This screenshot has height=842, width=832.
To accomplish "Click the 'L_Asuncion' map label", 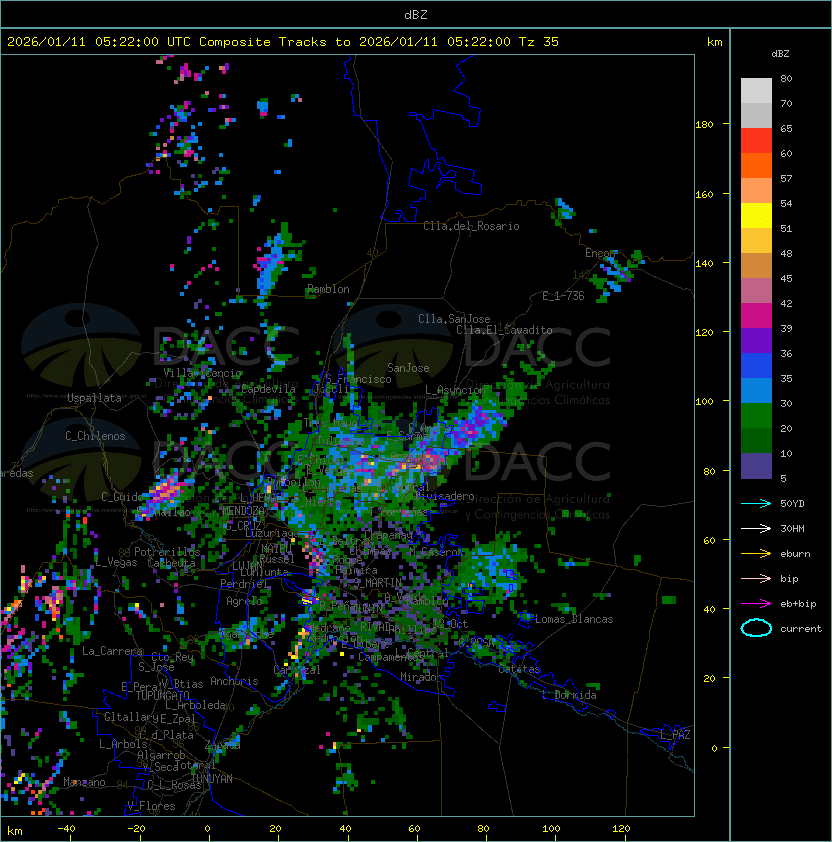I will pos(455,390).
